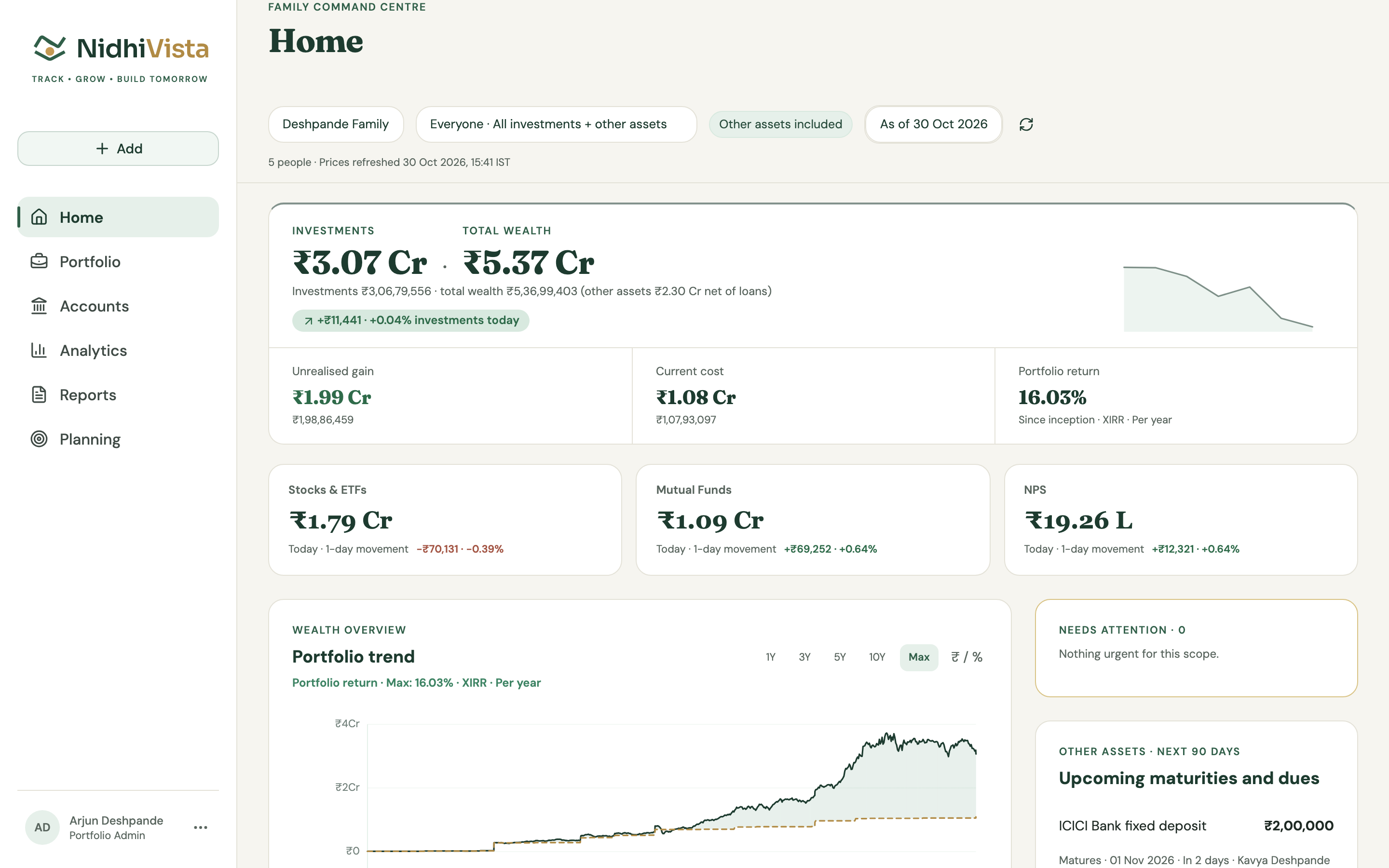This screenshot has height=868, width=1389.
Task: Click the wealth sparkline chart in summary card
Action: 1218,298
